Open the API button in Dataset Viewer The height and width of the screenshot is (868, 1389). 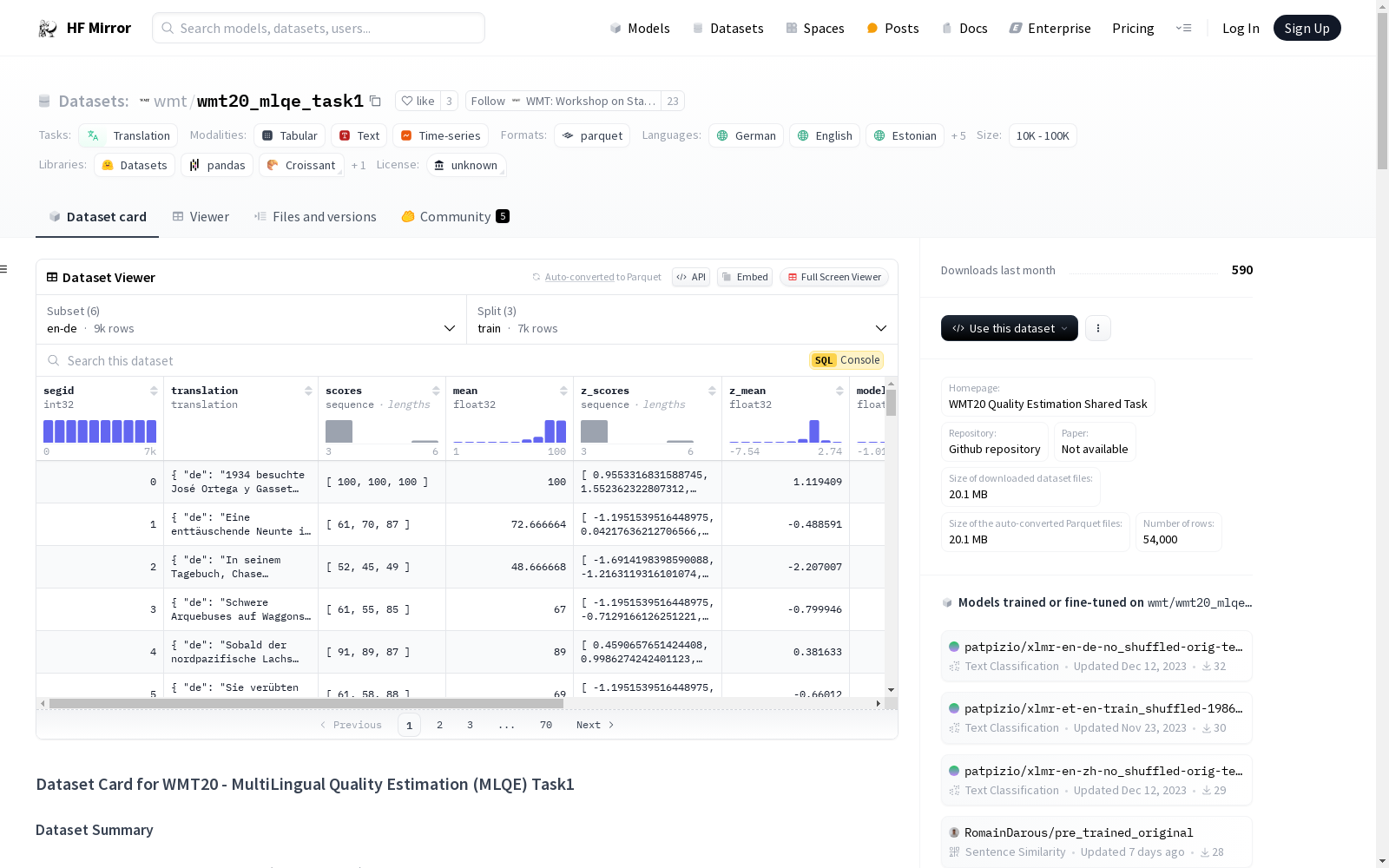[691, 277]
